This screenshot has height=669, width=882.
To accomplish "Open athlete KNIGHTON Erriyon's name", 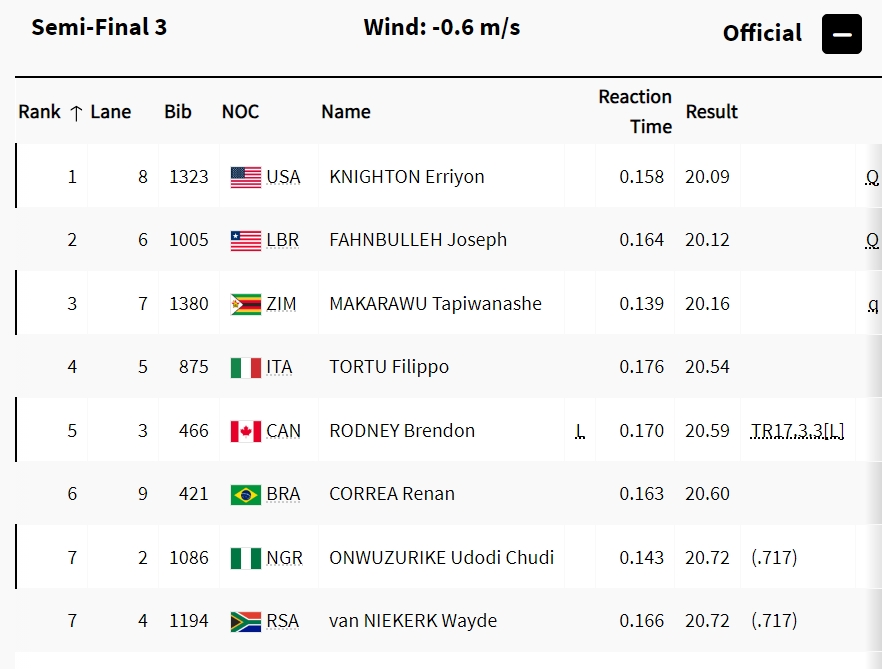I will pyautogui.click(x=406, y=177).
